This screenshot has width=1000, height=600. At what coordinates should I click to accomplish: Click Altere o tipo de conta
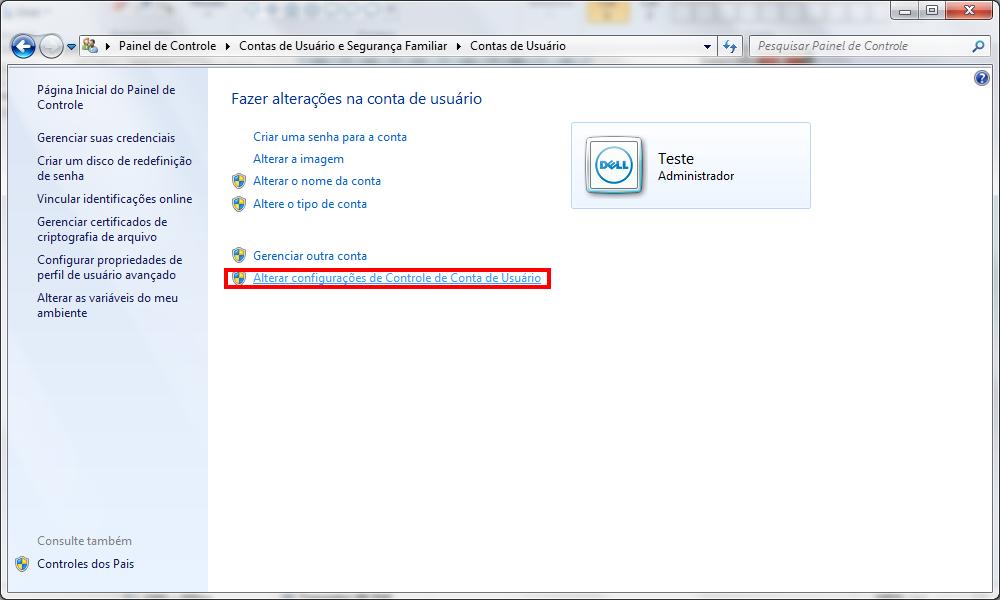[x=310, y=204]
